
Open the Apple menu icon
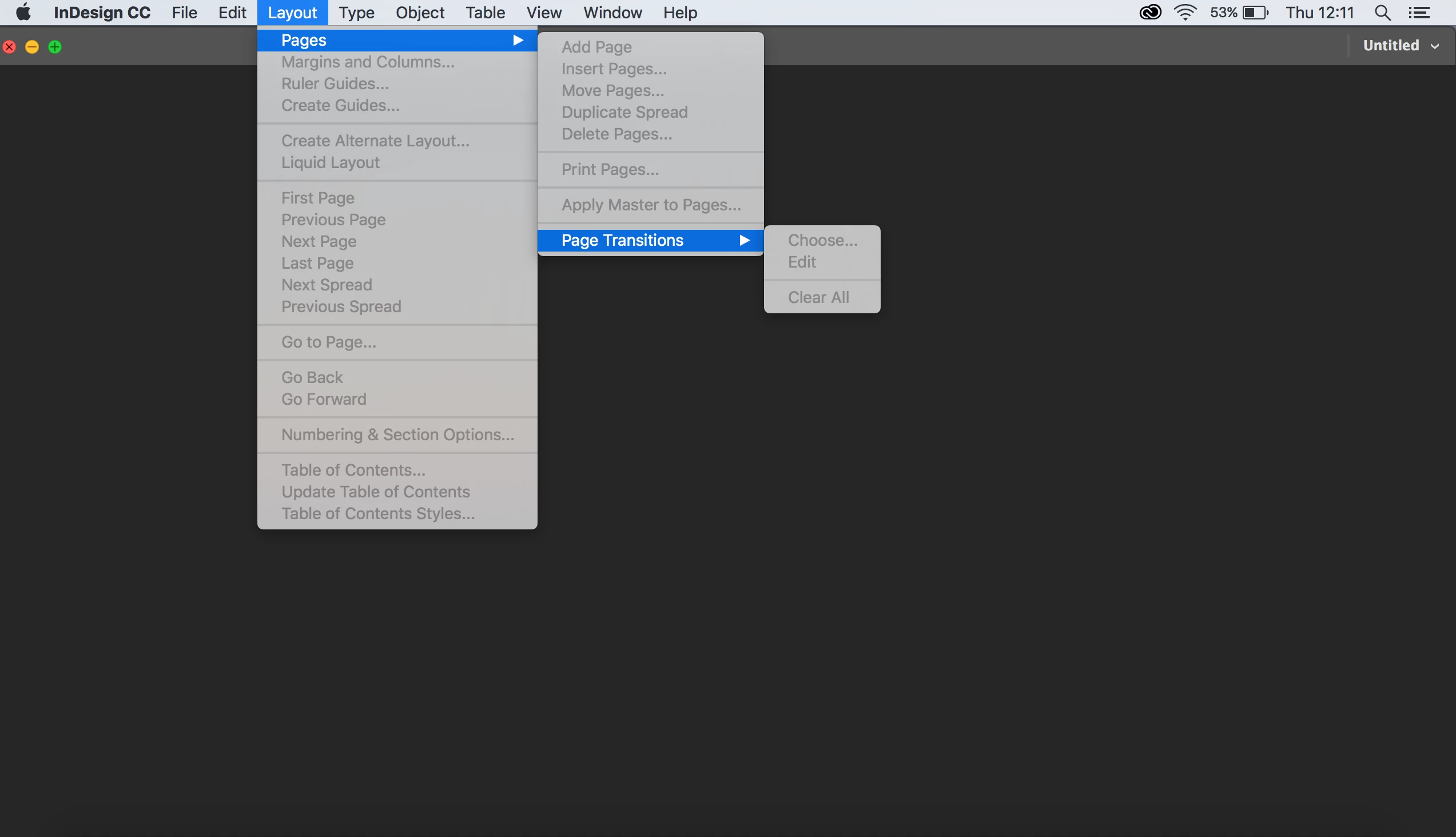pos(23,12)
